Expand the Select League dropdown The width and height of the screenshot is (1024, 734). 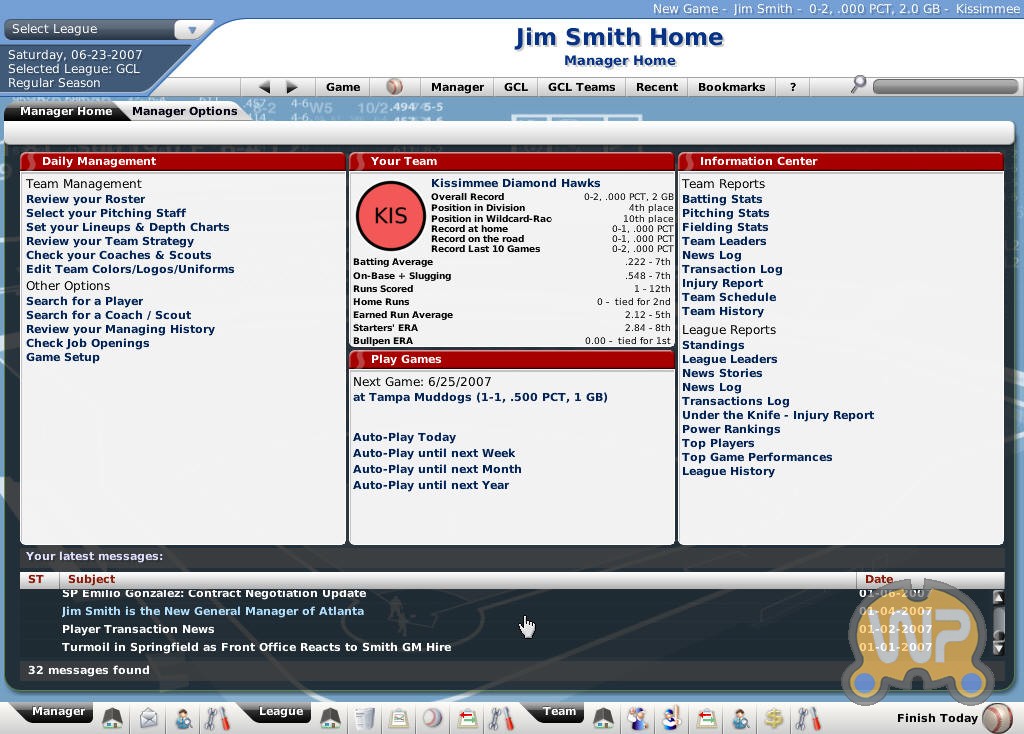click(x=189, y=30)
